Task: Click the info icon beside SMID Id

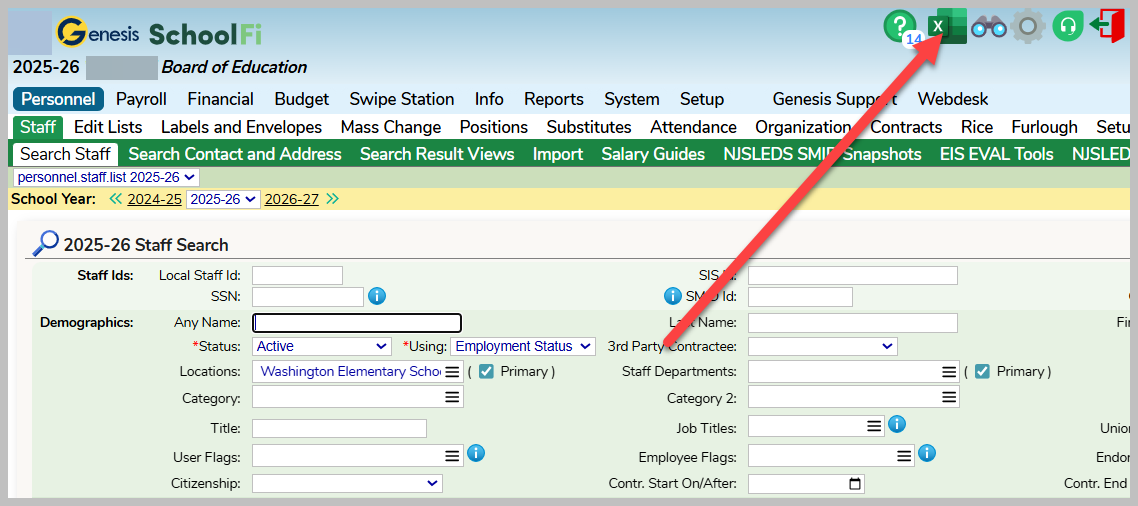Action: coord(673,296)
